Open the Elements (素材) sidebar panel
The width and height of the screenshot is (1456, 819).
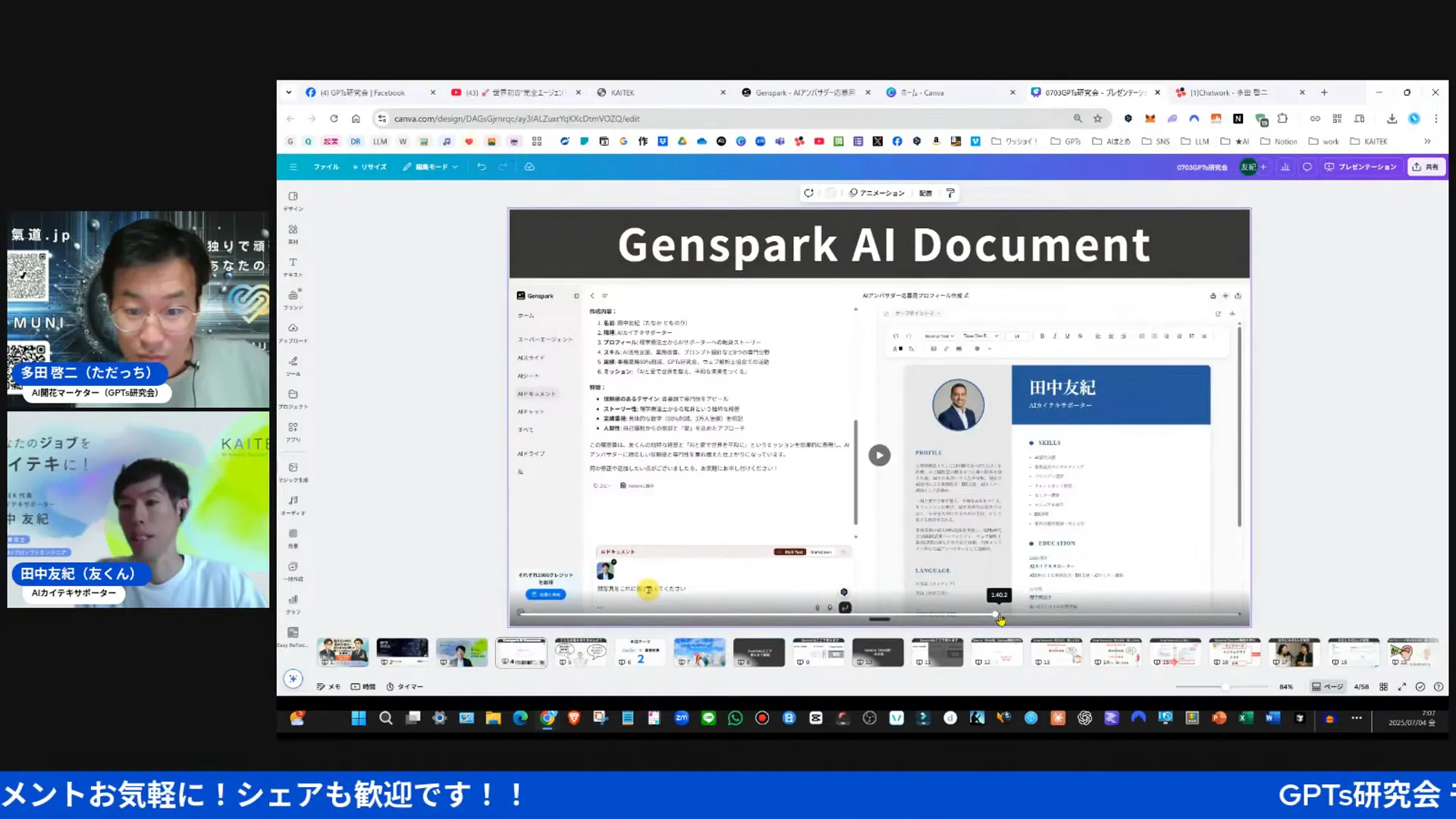point(293,234)
